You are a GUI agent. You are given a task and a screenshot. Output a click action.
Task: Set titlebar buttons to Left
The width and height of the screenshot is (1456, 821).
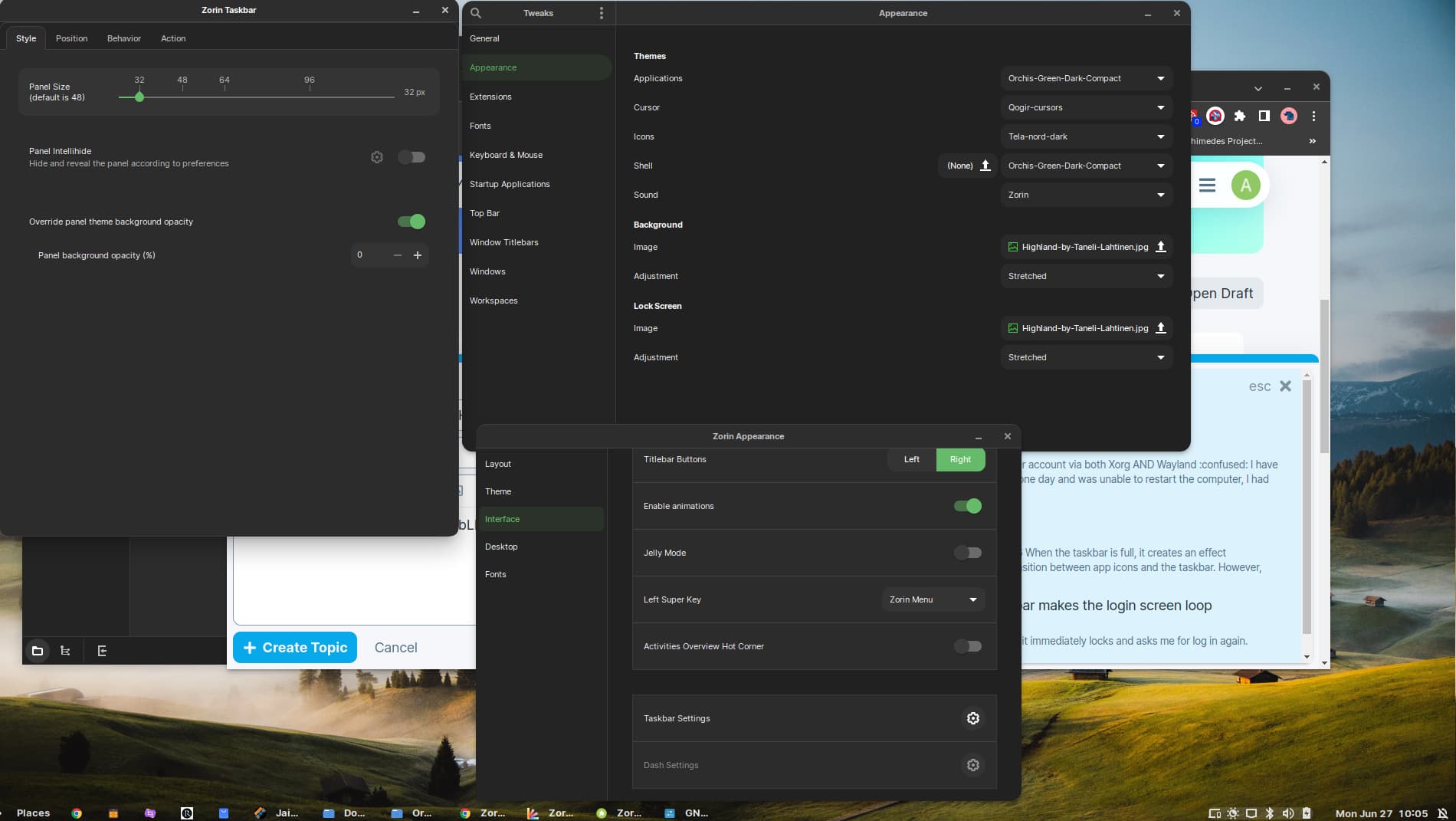[x=912, y=459]
